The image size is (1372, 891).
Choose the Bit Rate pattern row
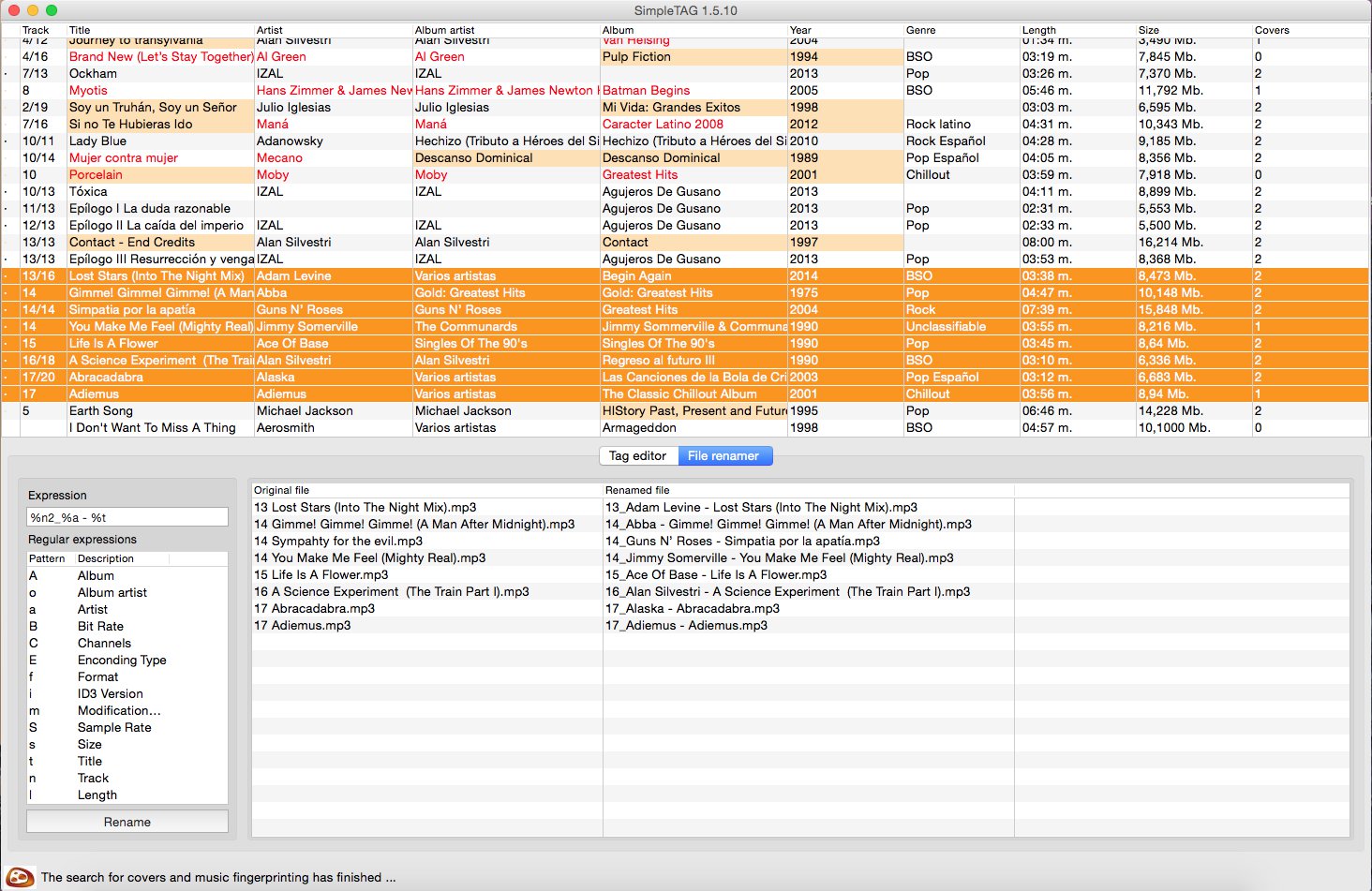click(x=100, y=627)
